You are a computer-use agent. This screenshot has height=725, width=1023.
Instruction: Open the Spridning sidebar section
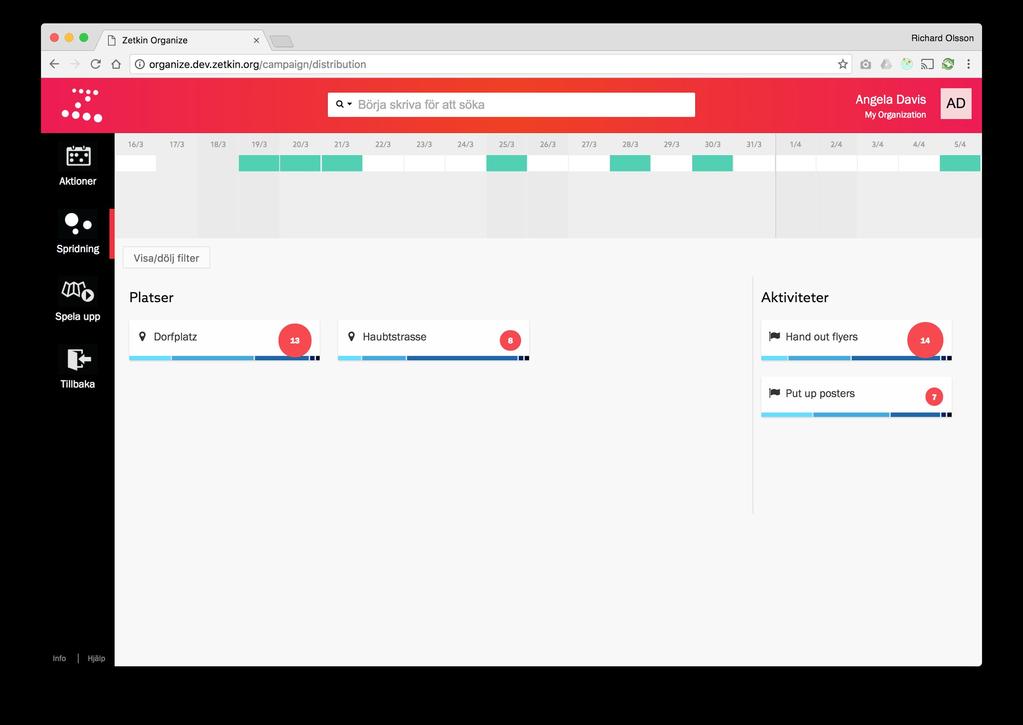click(x=78, y=233)
